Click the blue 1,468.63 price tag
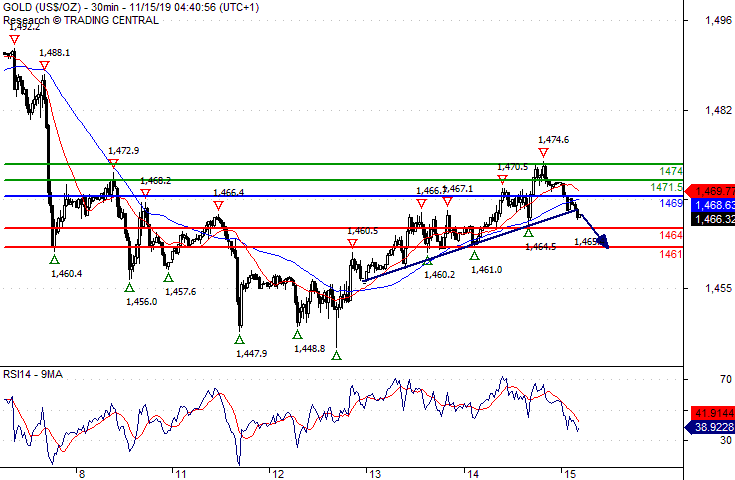 [713, 205]
